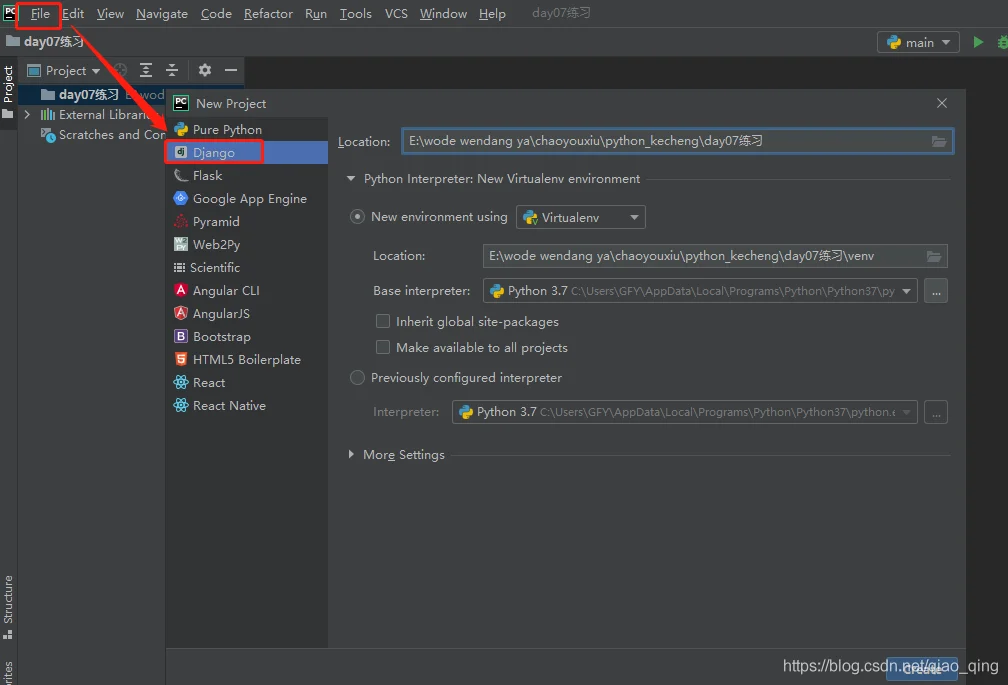Select Pyramid project type
The image size is (1008, 685).
(x=247, y=222)
